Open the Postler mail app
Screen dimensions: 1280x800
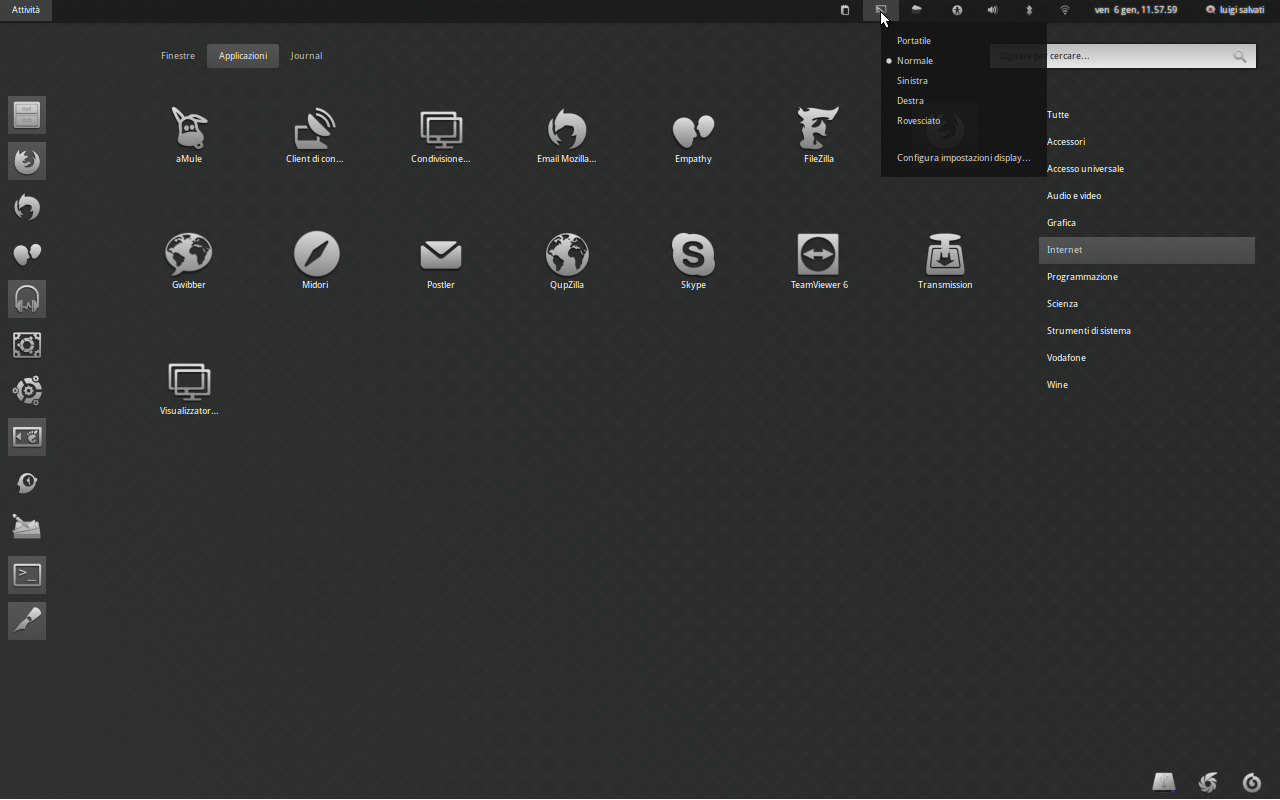pos(441,261)
